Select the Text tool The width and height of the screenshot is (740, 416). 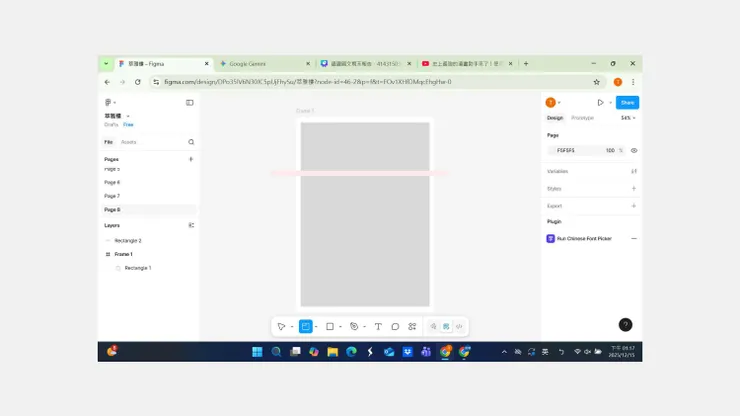coord(378,326)
